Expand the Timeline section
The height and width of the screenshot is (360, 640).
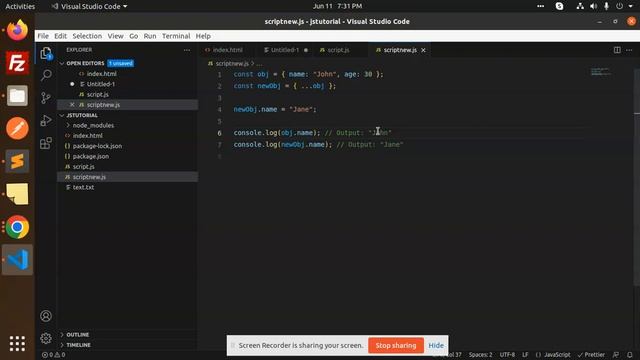pos(78,345)
